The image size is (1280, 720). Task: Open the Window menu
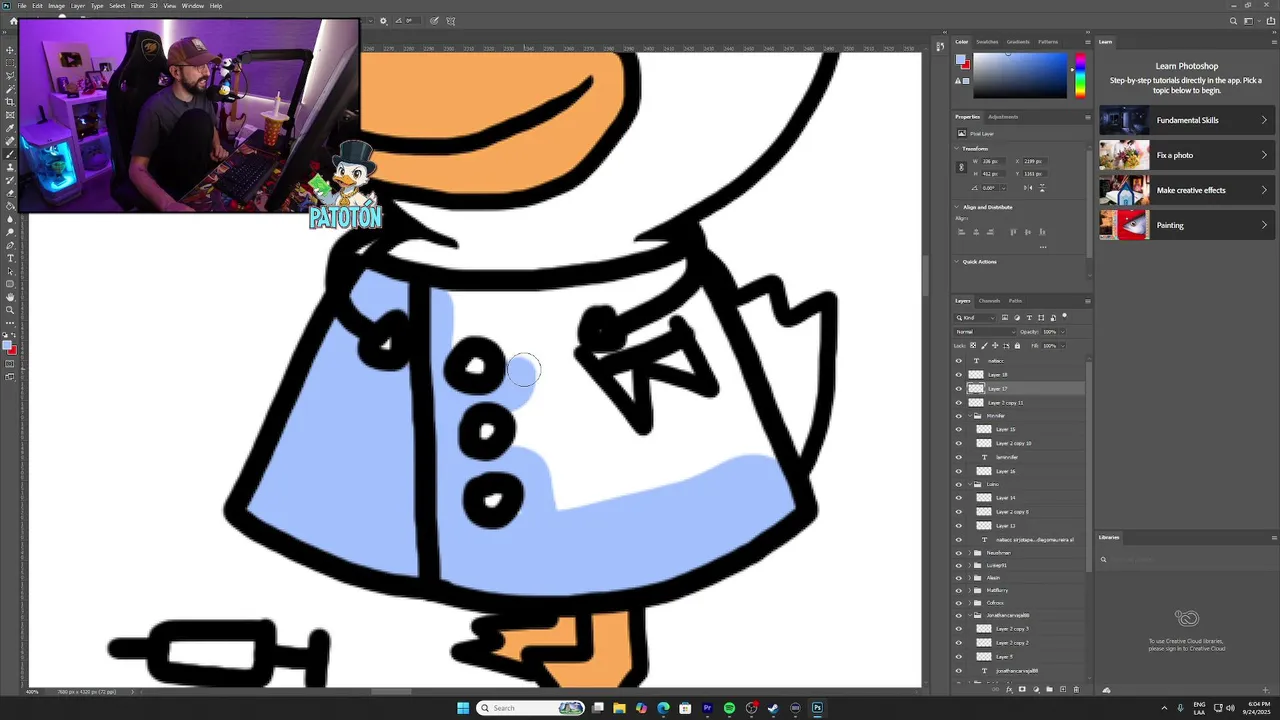point(193,6)
